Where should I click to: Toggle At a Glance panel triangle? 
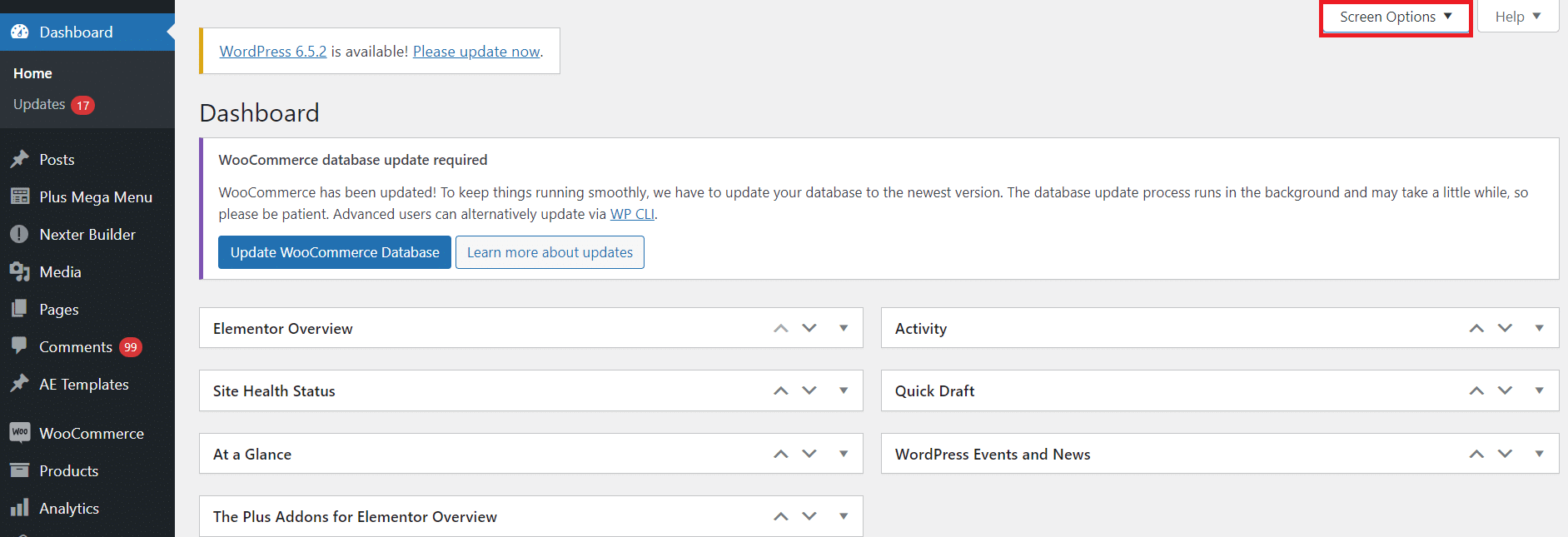[x=844, y=454]
